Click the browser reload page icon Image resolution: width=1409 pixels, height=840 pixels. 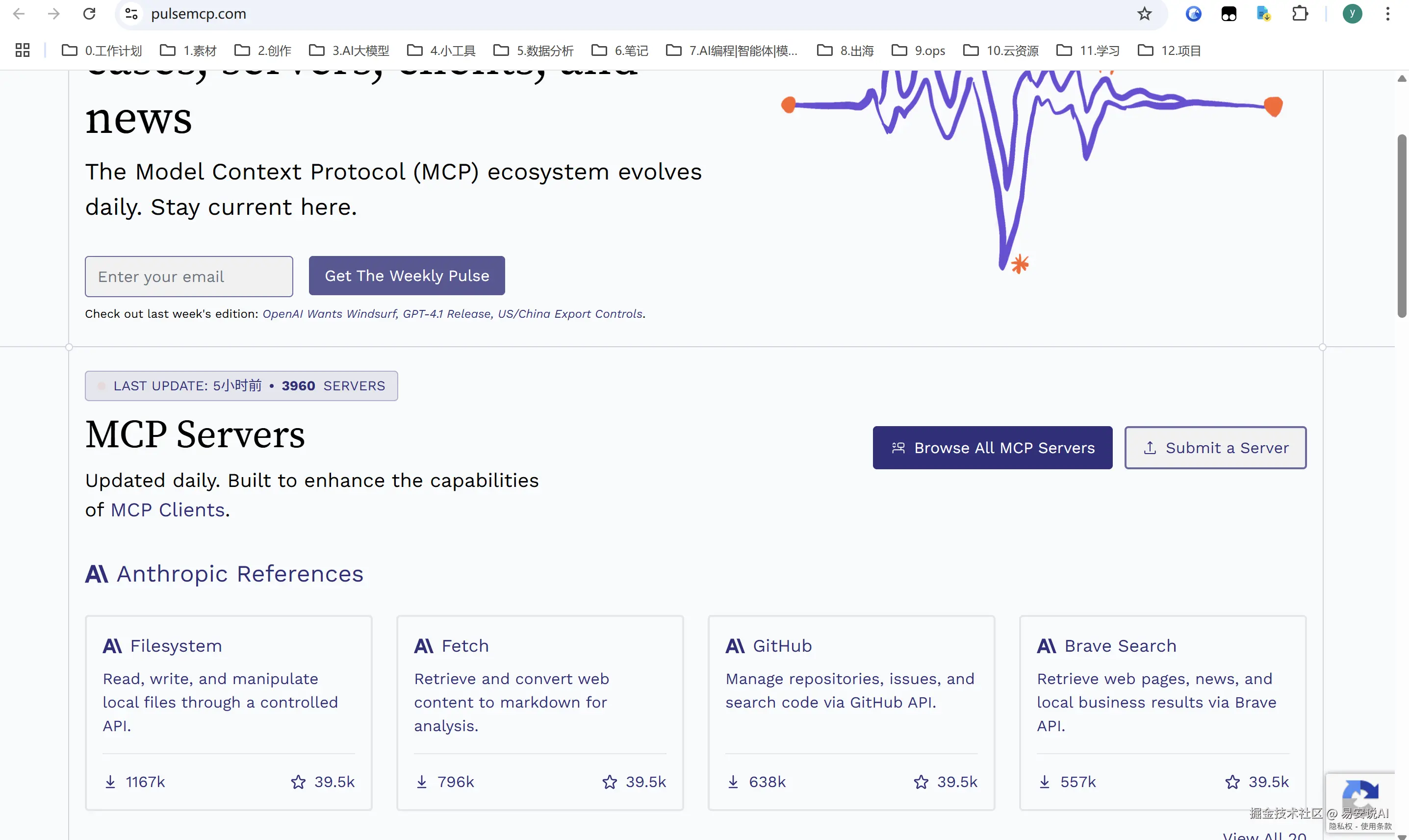click(x=89, y=14)
